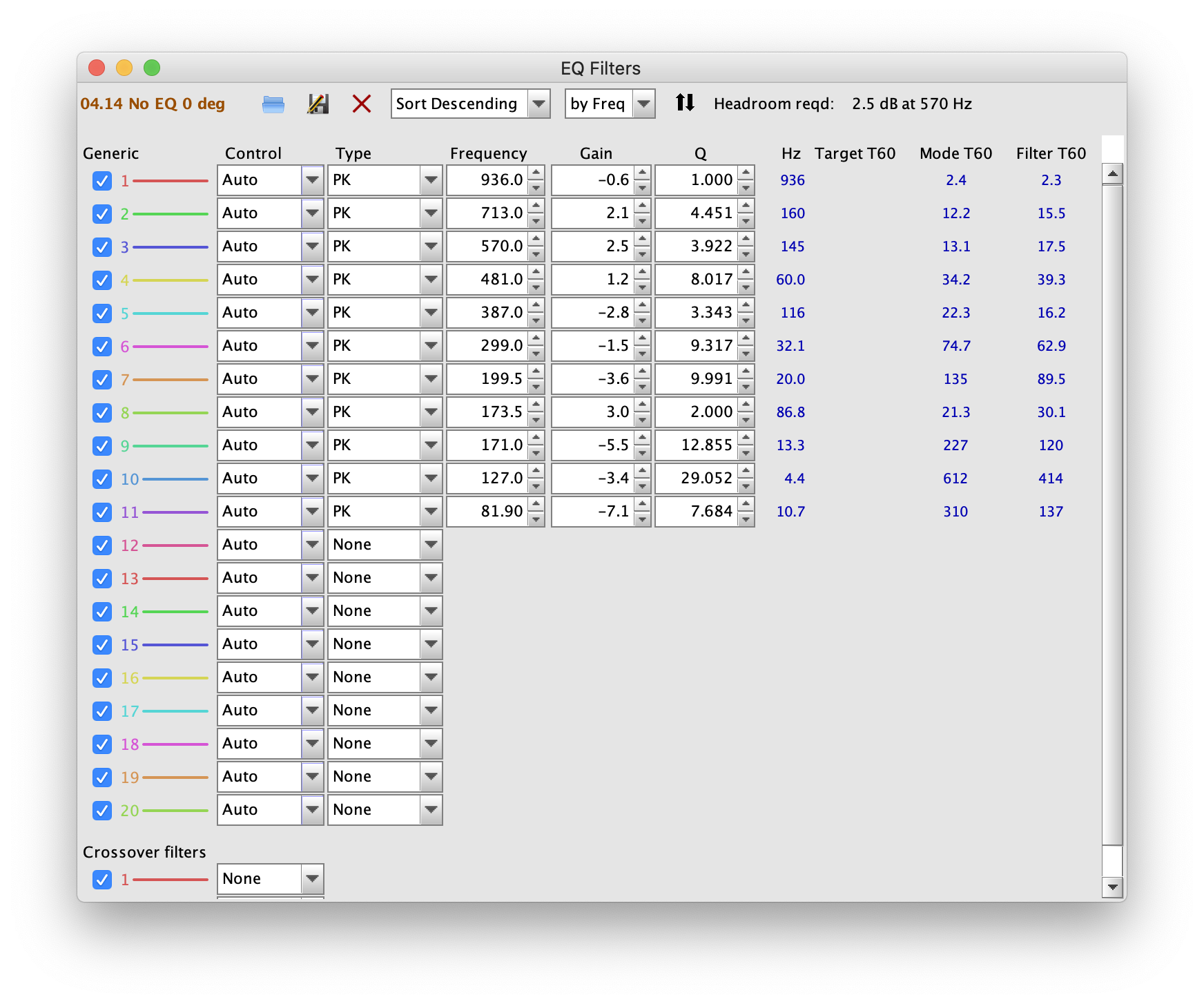The image size is (1204, 1004).
Task: Click Mode T60 value 612
Action: [955, 479]
